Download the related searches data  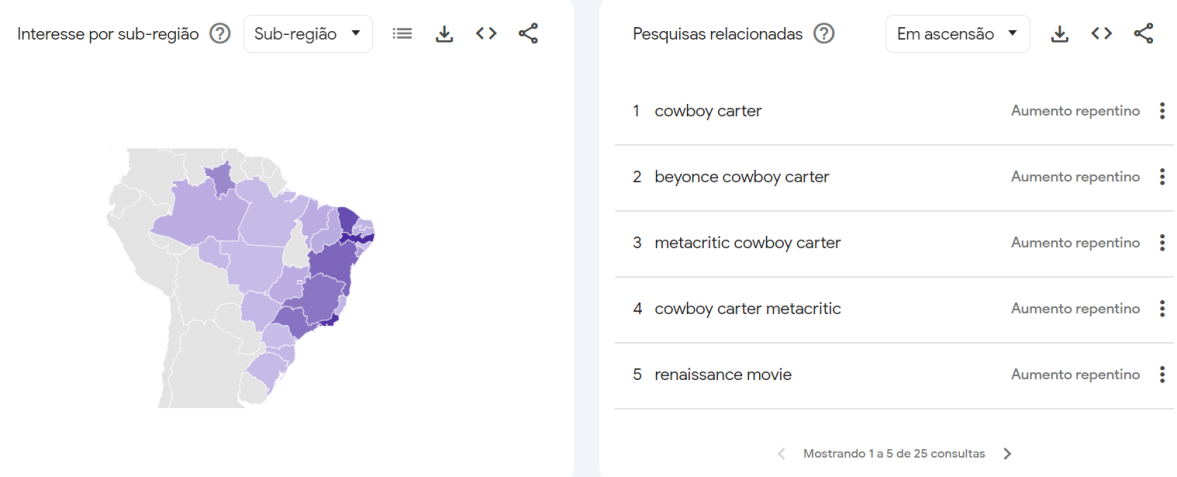pyautogui.click(x=1060, y=34)
